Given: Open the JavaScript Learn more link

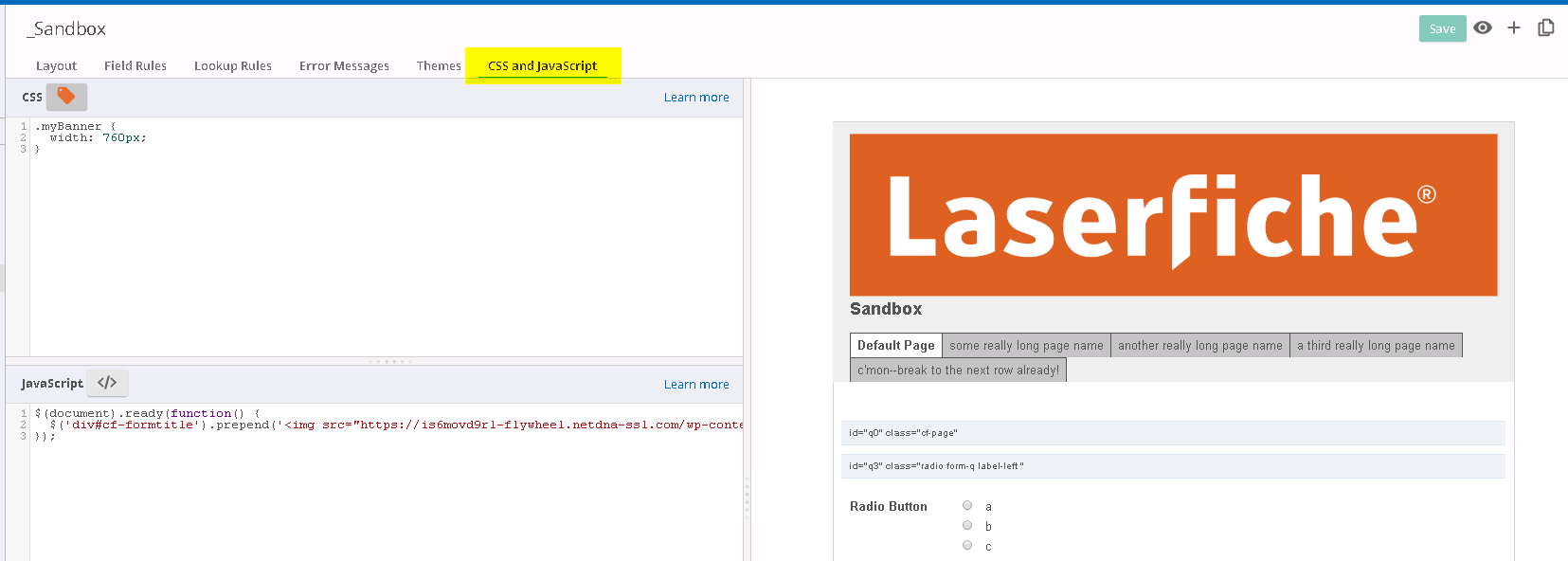Looking at the screenshot, I should pos(696,385).
